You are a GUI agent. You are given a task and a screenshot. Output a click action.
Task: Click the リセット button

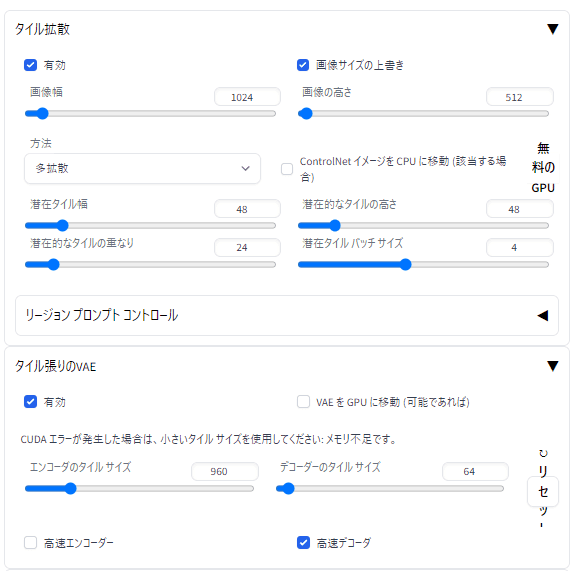pyautogui.click(x=543, y=491)
